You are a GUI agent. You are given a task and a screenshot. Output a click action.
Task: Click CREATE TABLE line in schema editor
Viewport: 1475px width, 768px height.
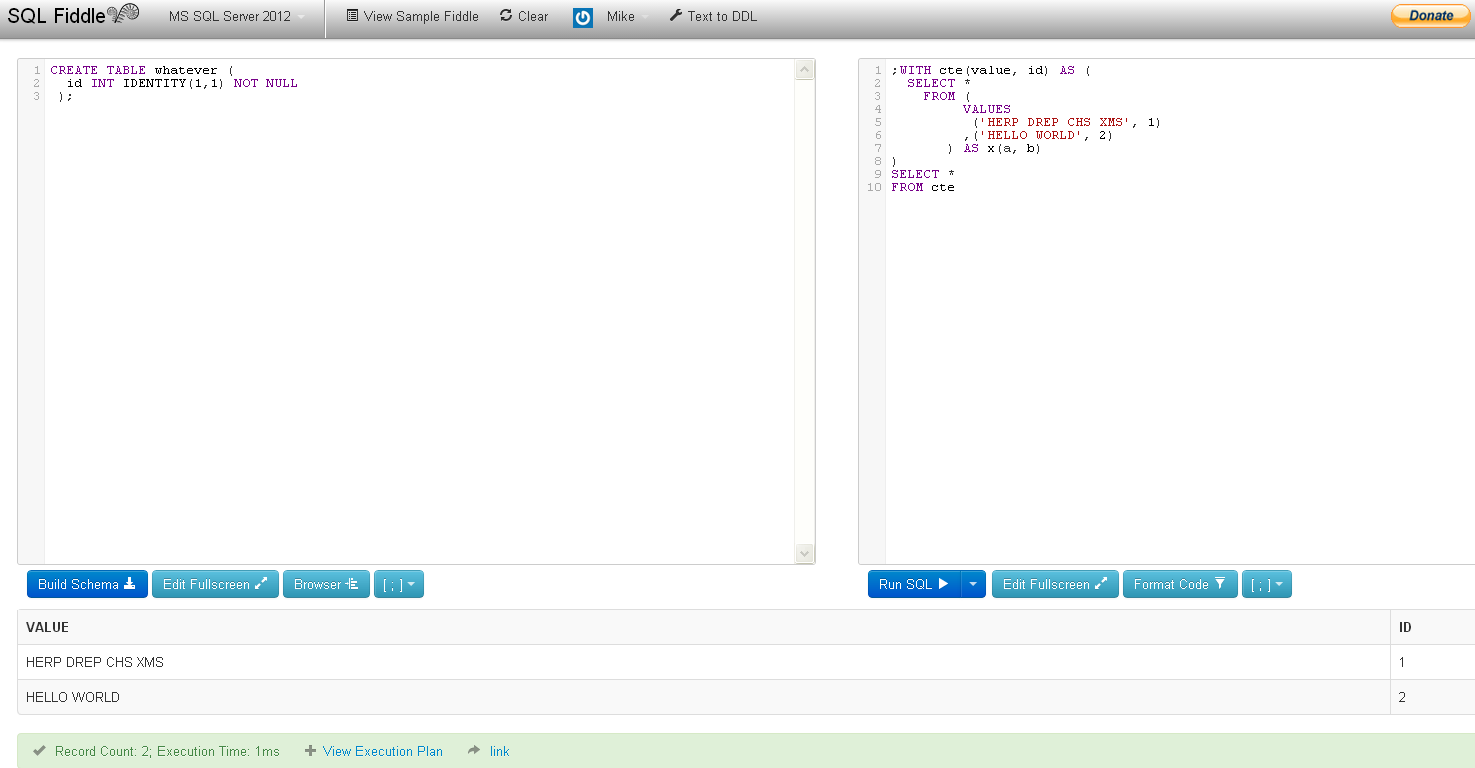(141, 70)
